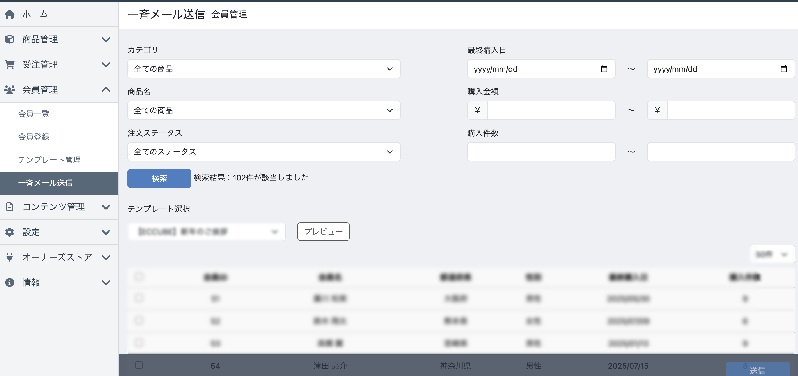Collapse 会員管理 menu using its chevron
This screenshot has height=376, width=798.
(106, 90)
